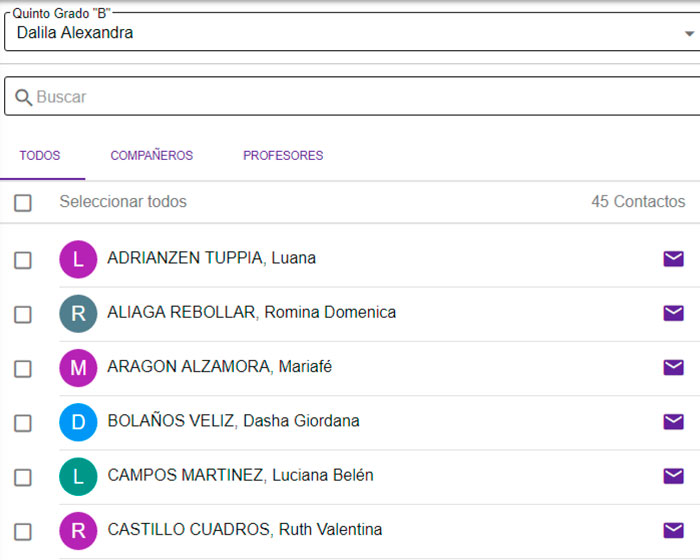Viewport: 700px width, 560px height.
Task: Open the PROFESORES tab
Action: point(283,156)
